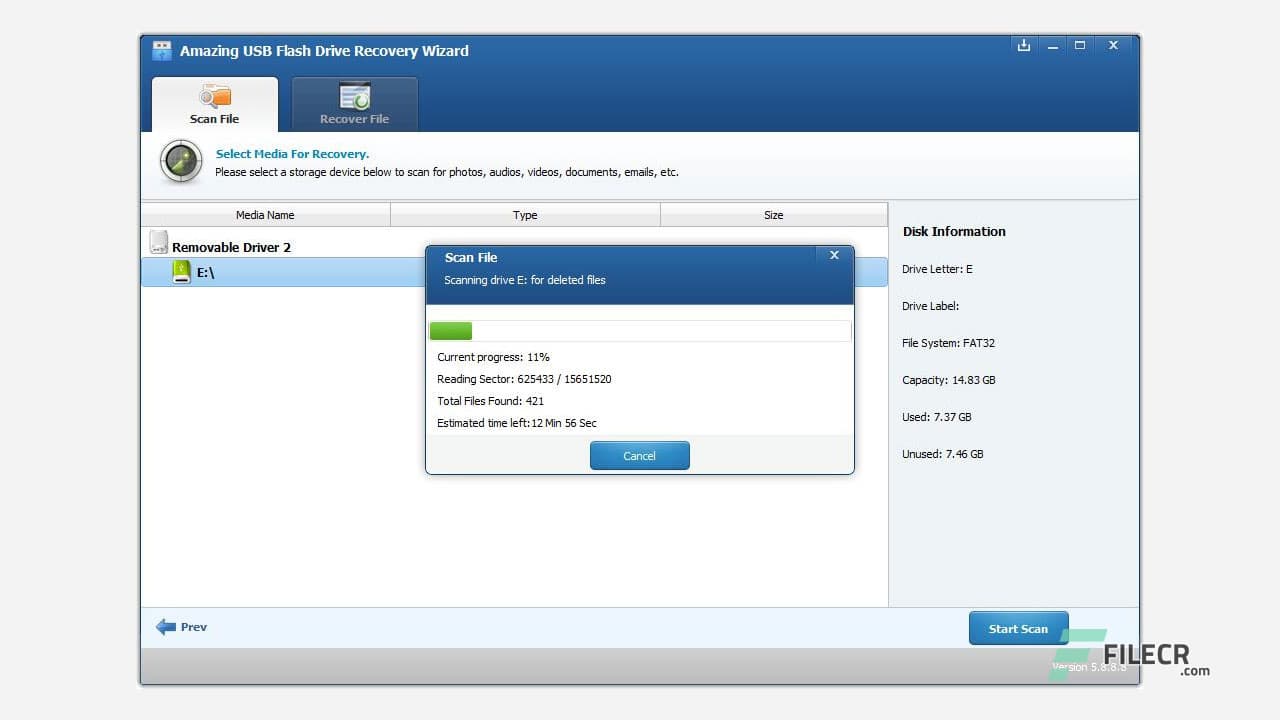Screen dimensions: 1280x720
Task: Cancel the running scan
Action: coord(639,455)
